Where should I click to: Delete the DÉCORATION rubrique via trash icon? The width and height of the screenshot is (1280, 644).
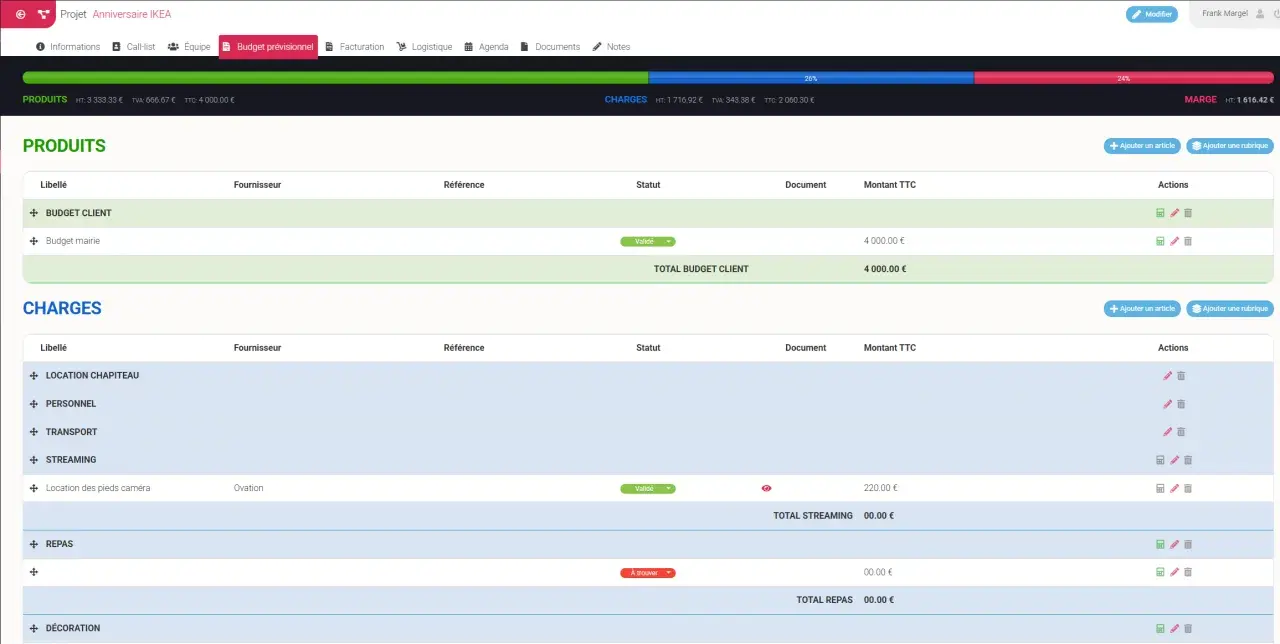coord(1188,629)
